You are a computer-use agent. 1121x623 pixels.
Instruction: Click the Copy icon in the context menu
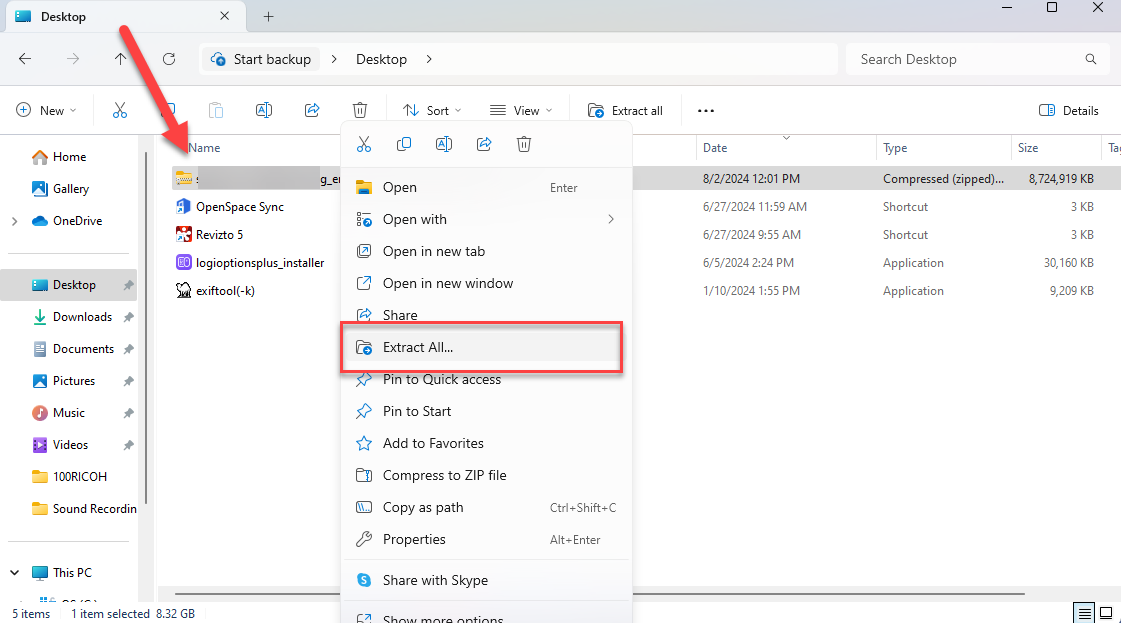pyautogui.click(x=404, y=144)
